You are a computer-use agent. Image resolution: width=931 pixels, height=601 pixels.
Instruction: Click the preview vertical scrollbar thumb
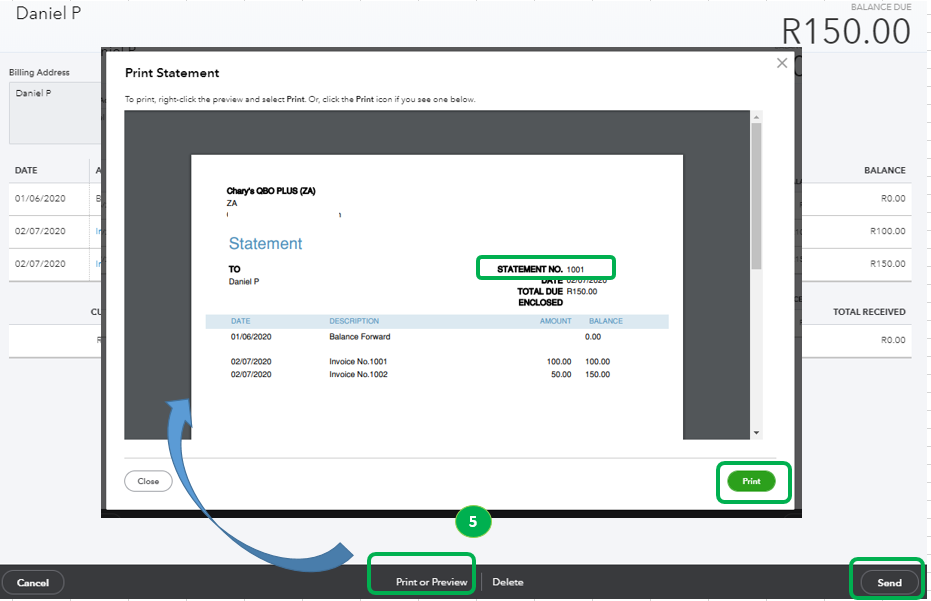tap(756, 196)
